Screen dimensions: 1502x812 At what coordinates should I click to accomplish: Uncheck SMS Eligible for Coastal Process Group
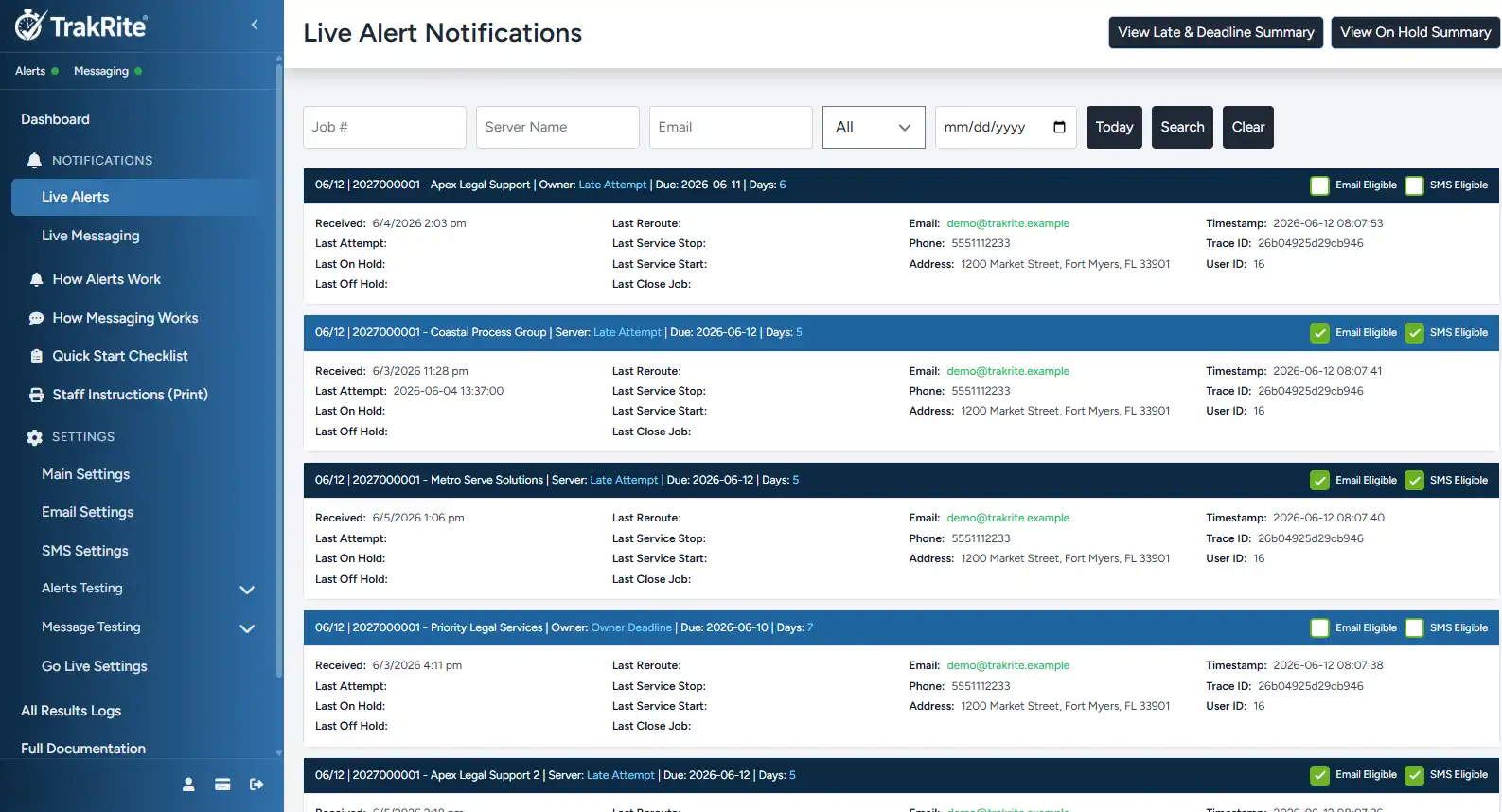[x=1414, y=333]
